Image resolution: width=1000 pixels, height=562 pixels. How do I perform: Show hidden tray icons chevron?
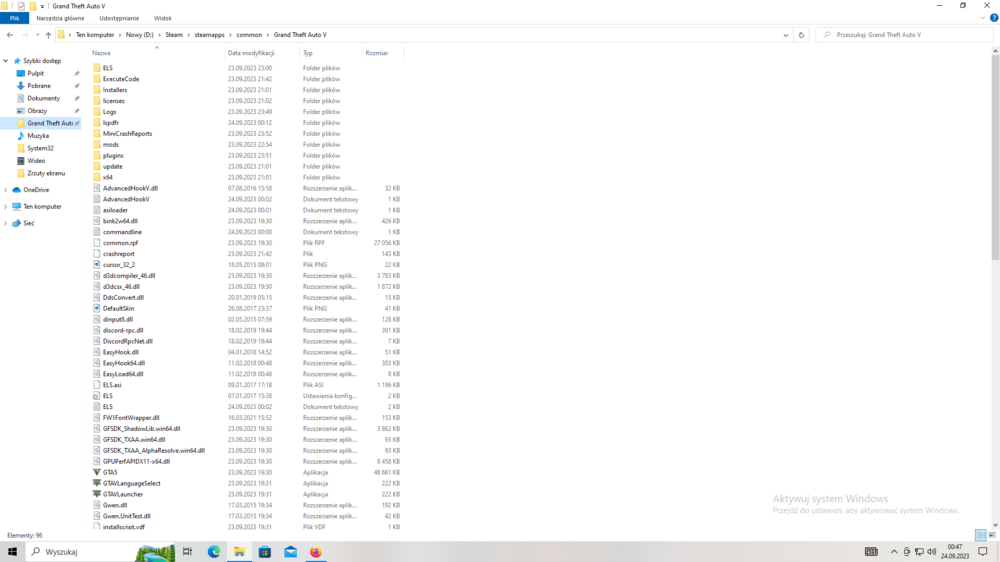point(894,552)
